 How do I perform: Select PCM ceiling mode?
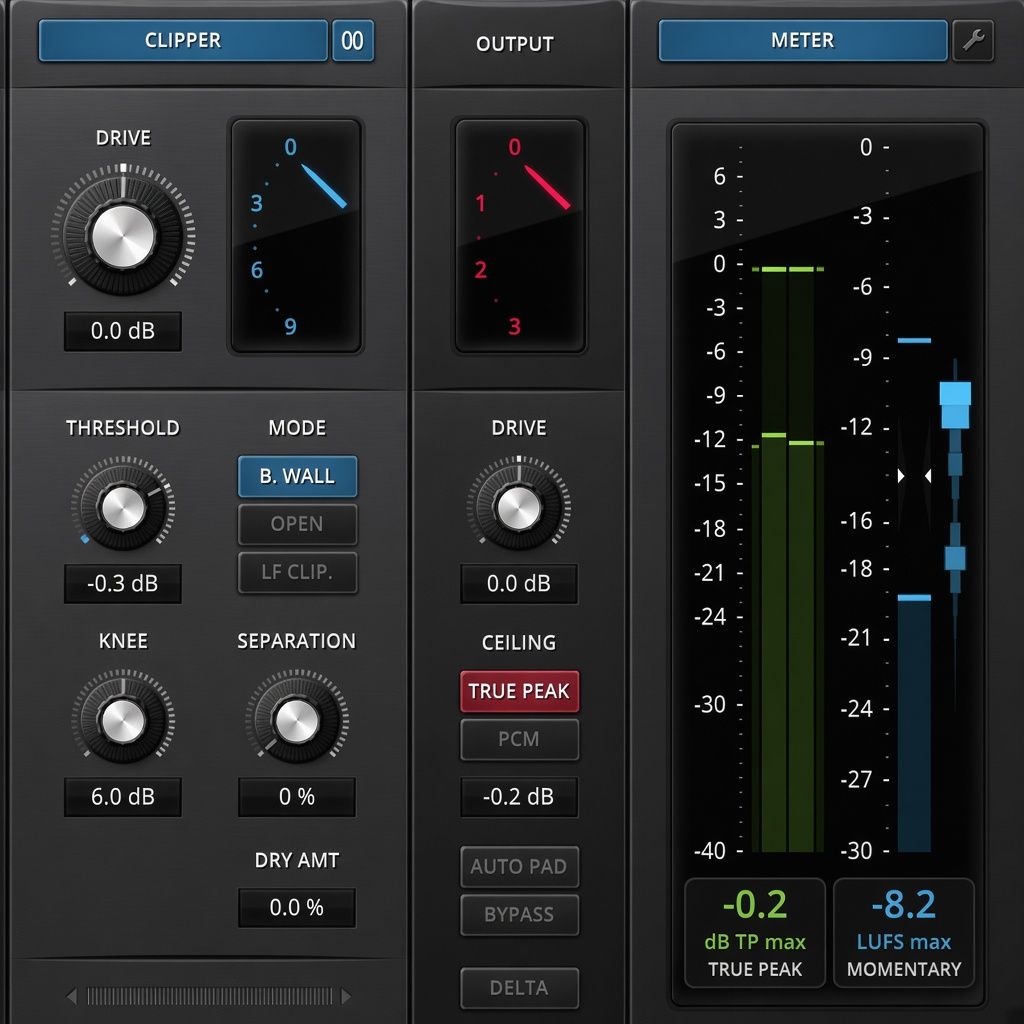tap(519, 739)
